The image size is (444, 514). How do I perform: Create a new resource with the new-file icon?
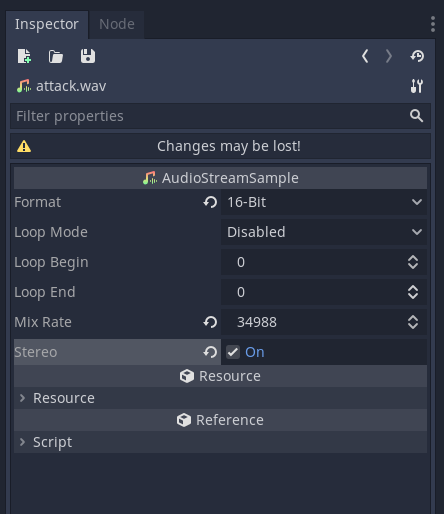[24, 56]
